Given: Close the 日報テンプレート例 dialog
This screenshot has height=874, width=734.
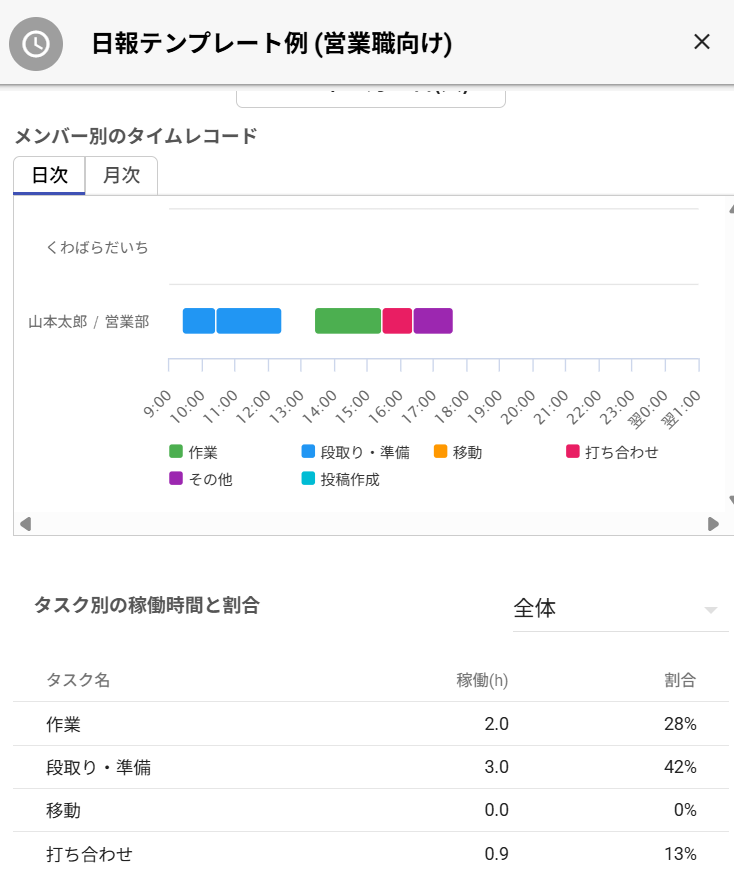Looking at the screenshot, I should click(702, 42).
